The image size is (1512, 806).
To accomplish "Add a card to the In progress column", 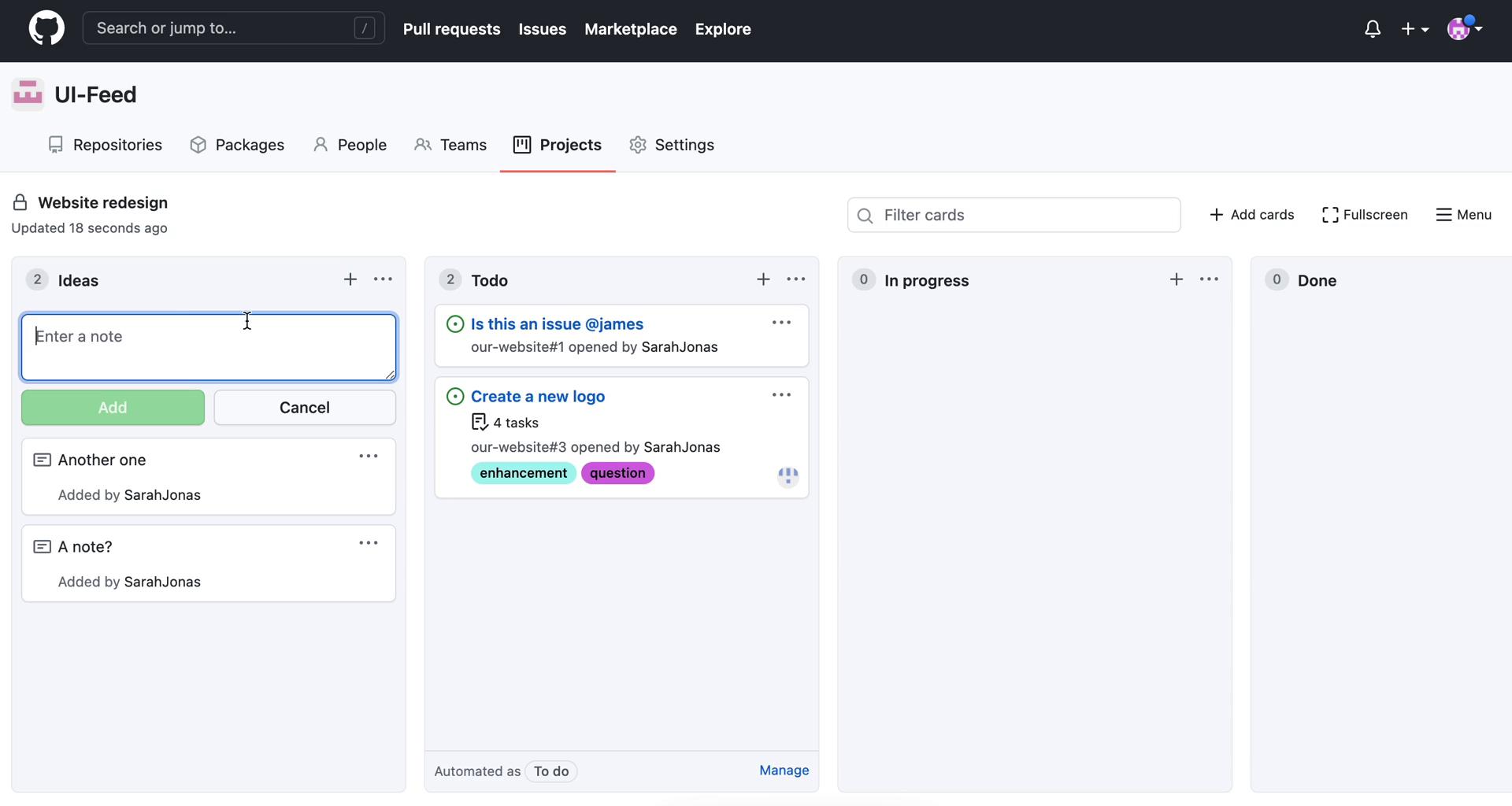I will [x=1177, y=279].
